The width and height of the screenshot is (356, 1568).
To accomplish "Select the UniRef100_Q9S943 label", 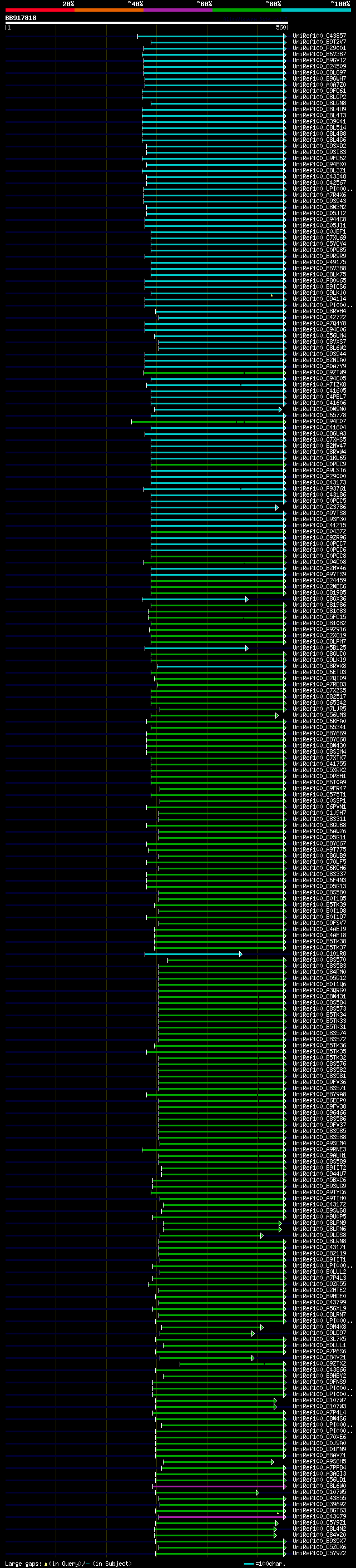I will click(319, 201).
